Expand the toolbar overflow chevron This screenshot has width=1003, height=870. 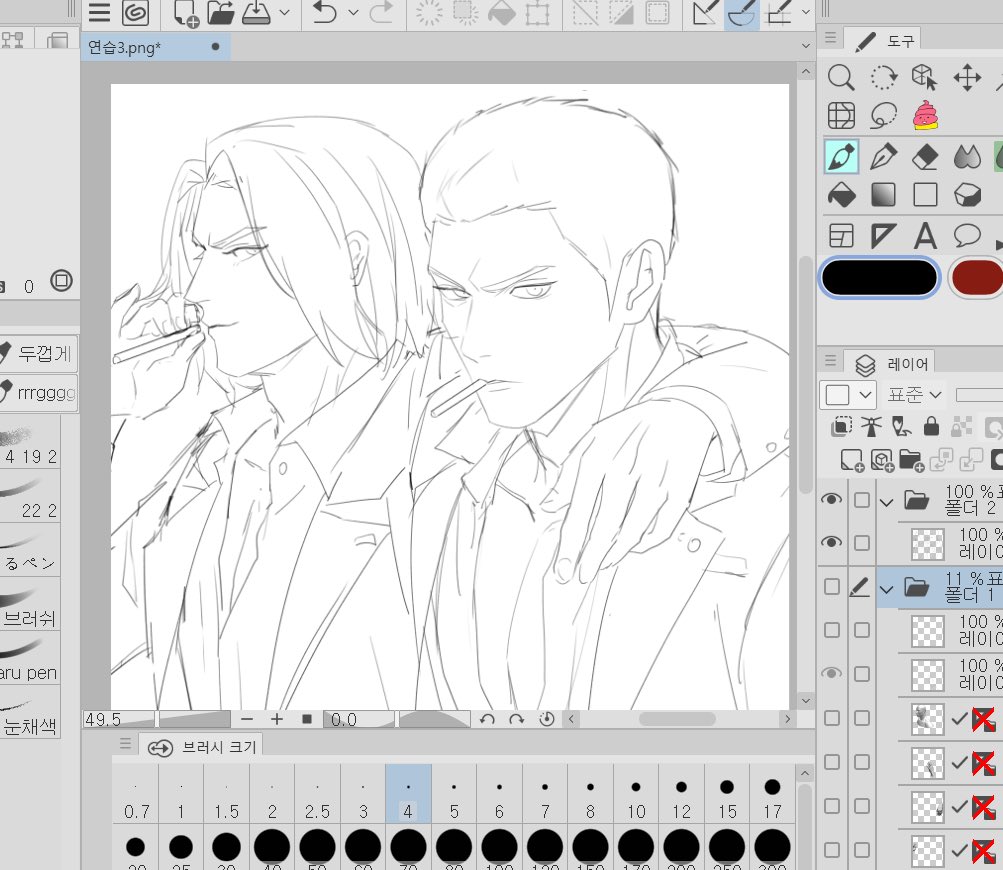[805, 12]
